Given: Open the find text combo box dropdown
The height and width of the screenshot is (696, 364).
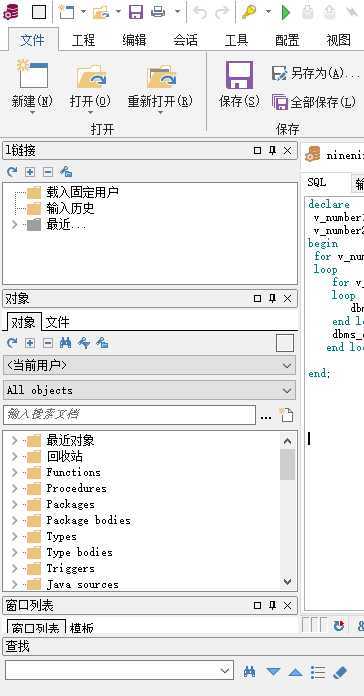Looking at the screenshot, I should tap(225, 671).
